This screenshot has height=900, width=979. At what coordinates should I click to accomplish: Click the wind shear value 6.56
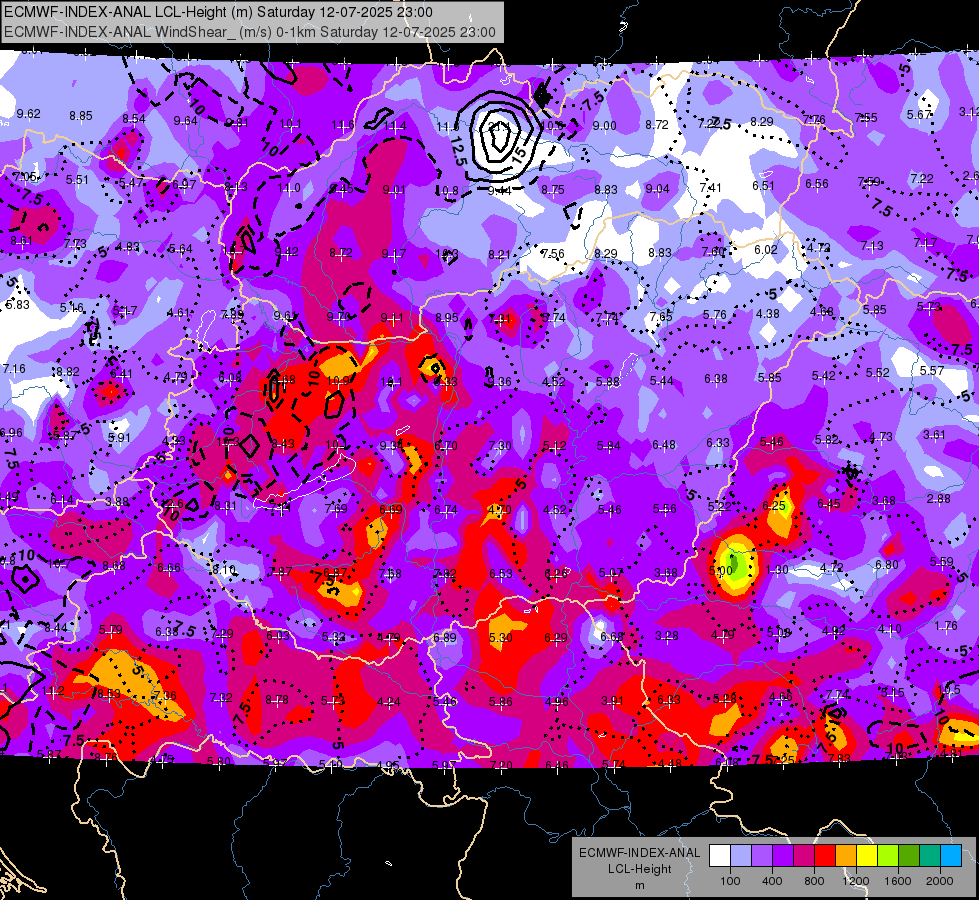(817, 184)
